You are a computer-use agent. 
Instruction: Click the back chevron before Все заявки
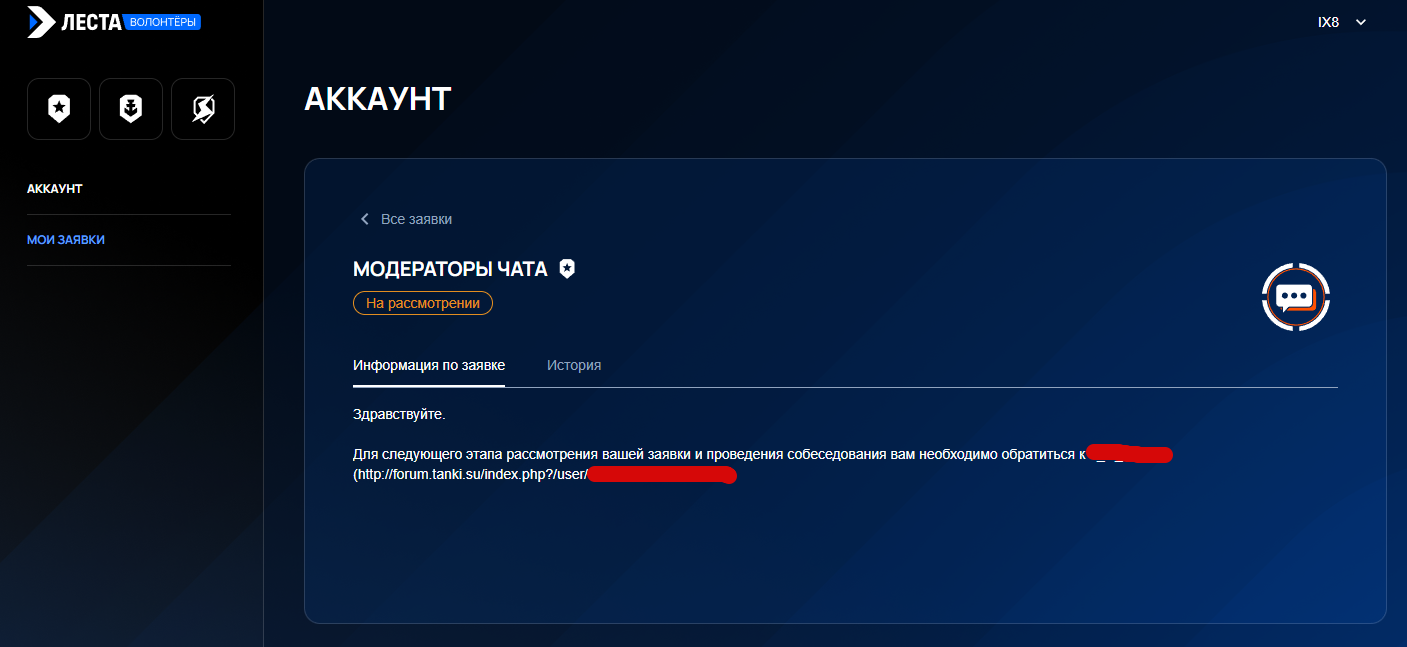364,219
